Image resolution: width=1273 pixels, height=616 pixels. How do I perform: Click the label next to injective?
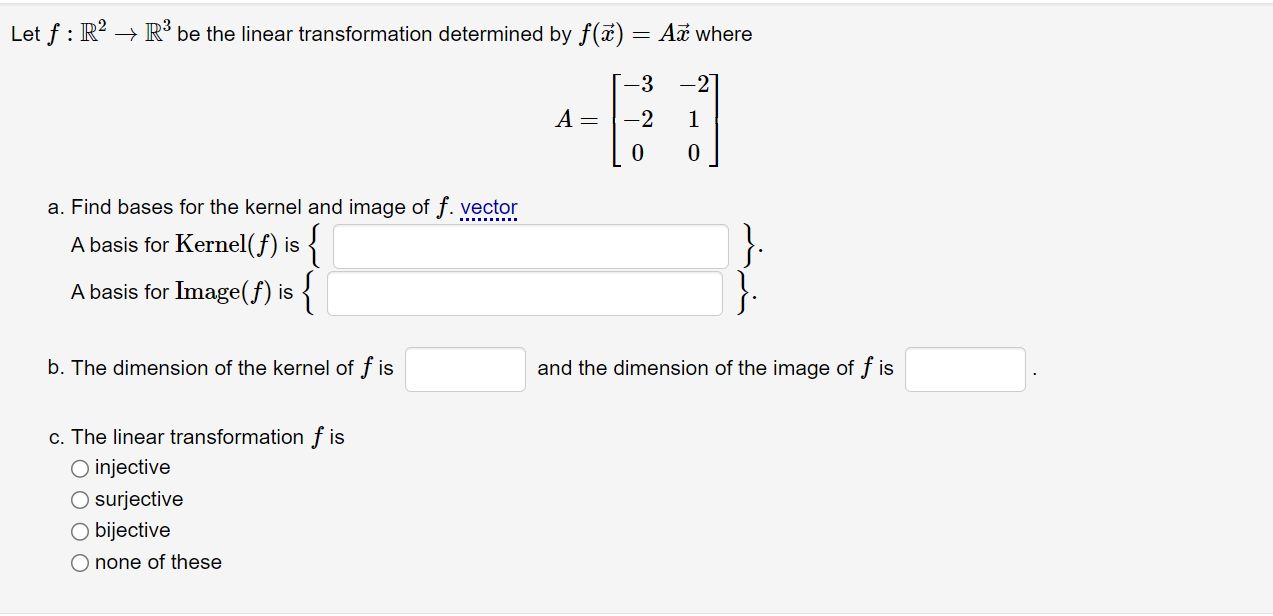click(x=131, y=467)
